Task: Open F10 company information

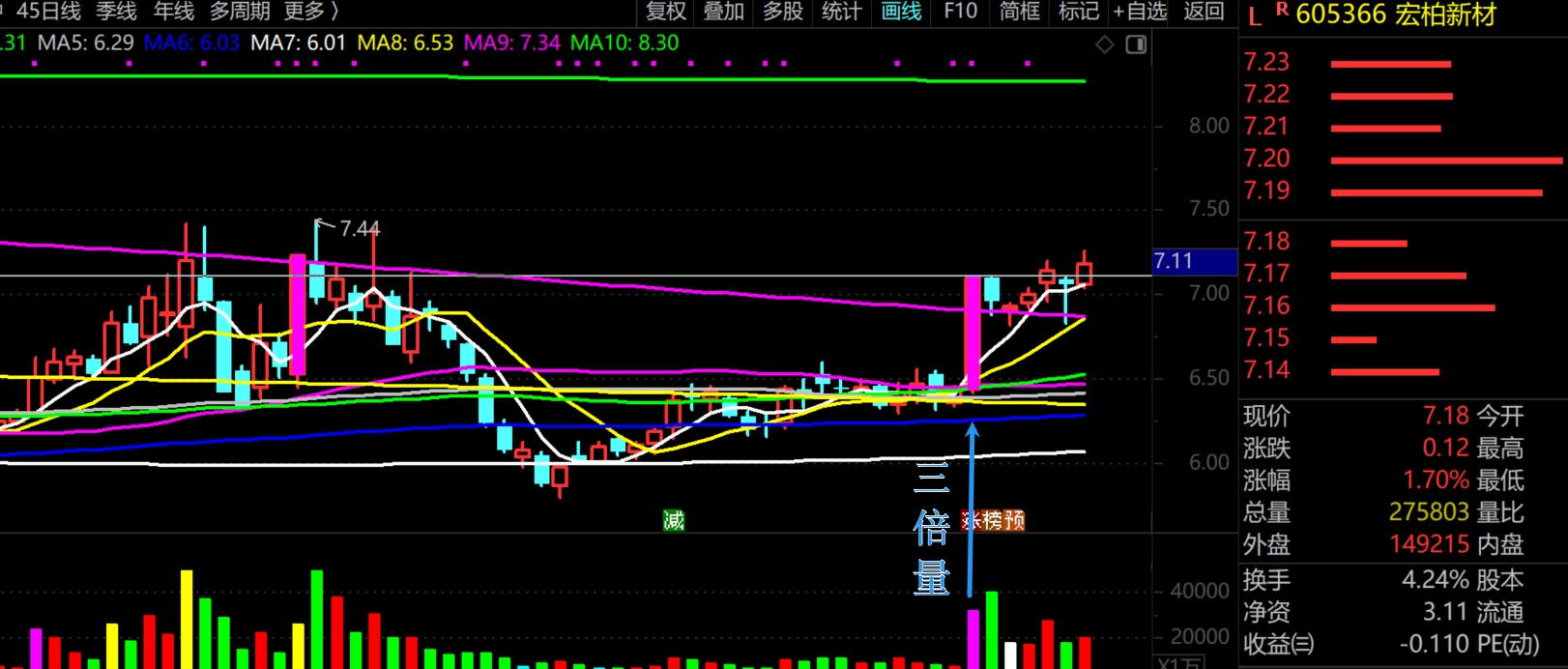Action: click(960, 12)
